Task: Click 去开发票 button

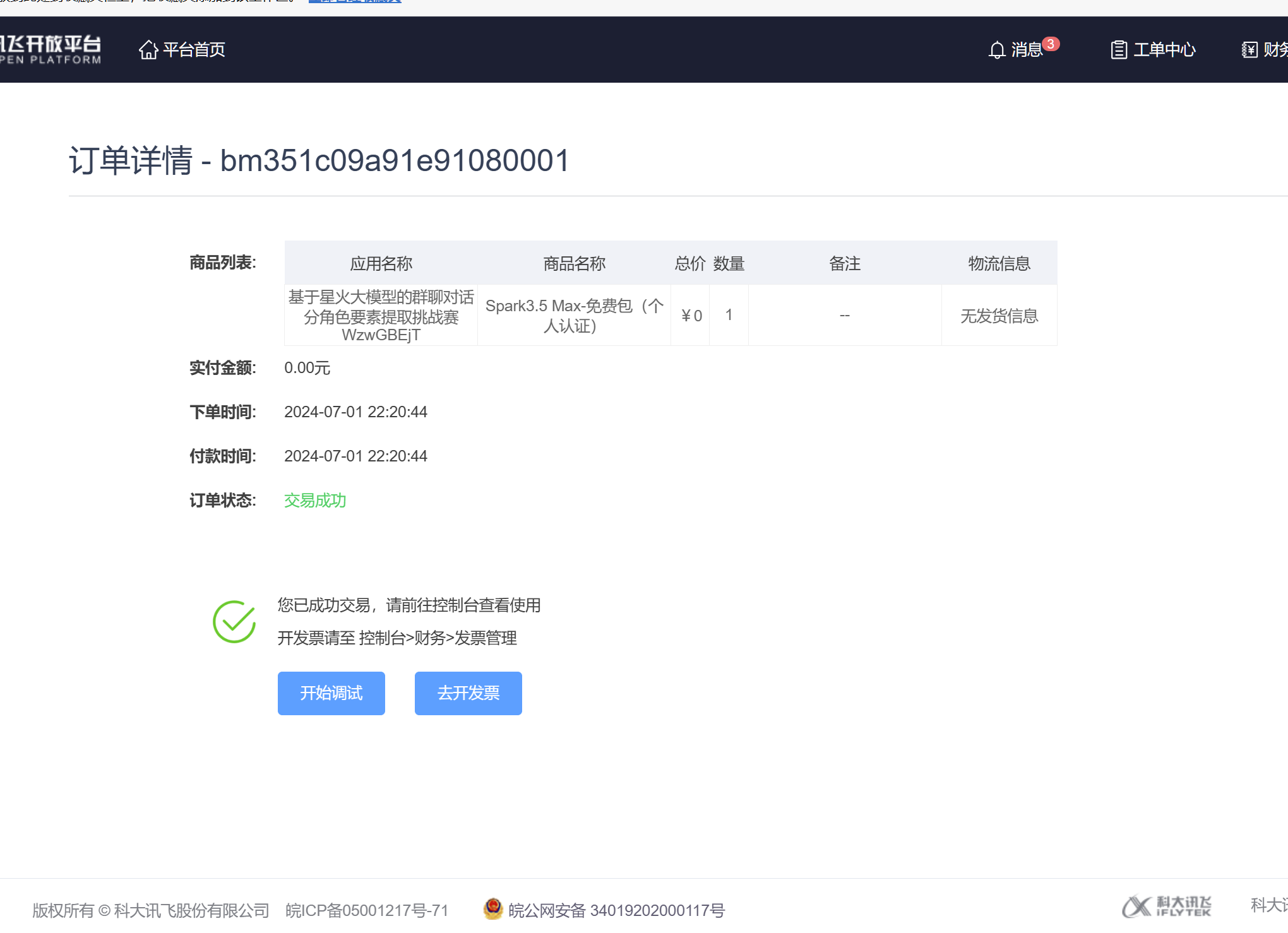Action: pyautogui.click(x=468, y=693)
